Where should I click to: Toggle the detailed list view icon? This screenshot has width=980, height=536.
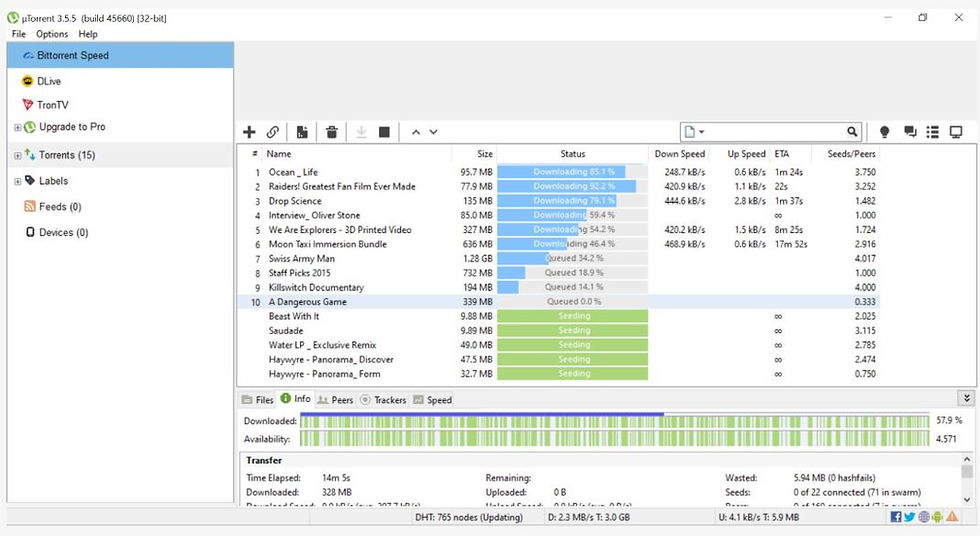point(932,132)
